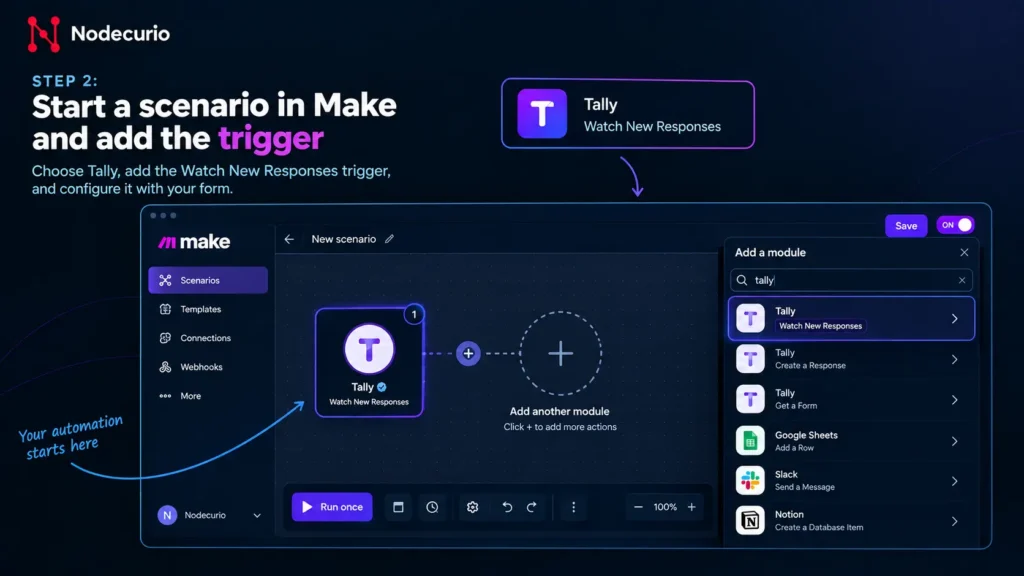Zoom out with the minus button
The height and width of the screenshot is (576, 1024).
tap(638, 507)
